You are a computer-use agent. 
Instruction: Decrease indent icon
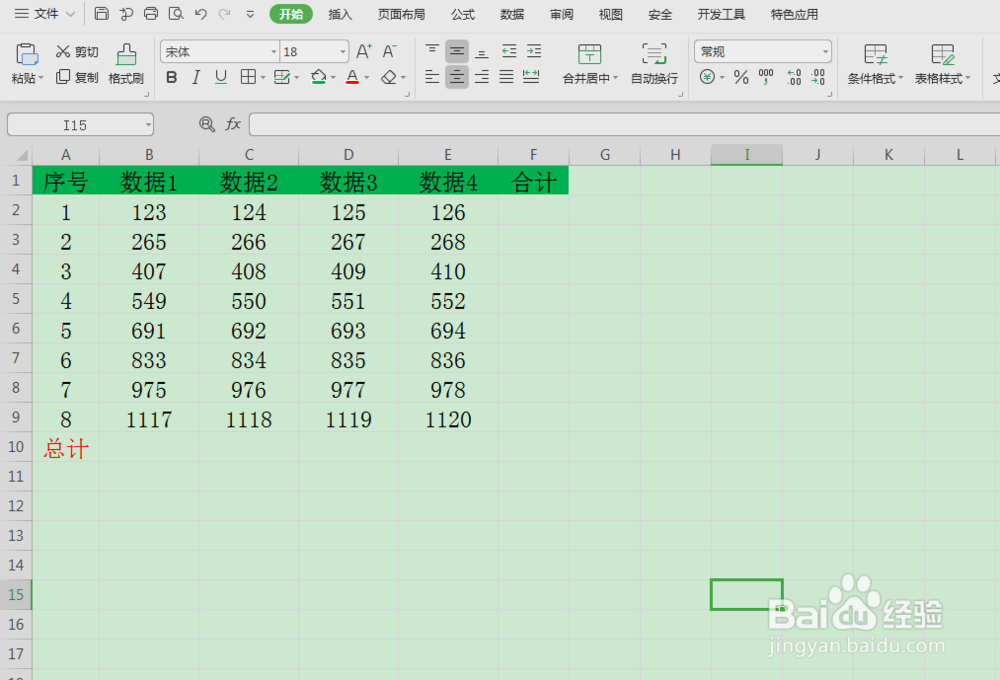pyautogui.click(x=509, y=51)
